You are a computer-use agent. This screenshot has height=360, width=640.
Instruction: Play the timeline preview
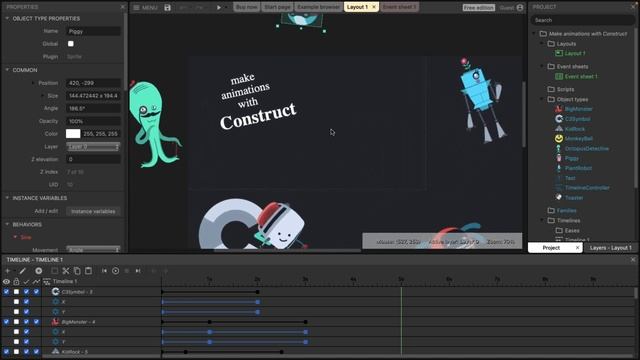(116, 271)
